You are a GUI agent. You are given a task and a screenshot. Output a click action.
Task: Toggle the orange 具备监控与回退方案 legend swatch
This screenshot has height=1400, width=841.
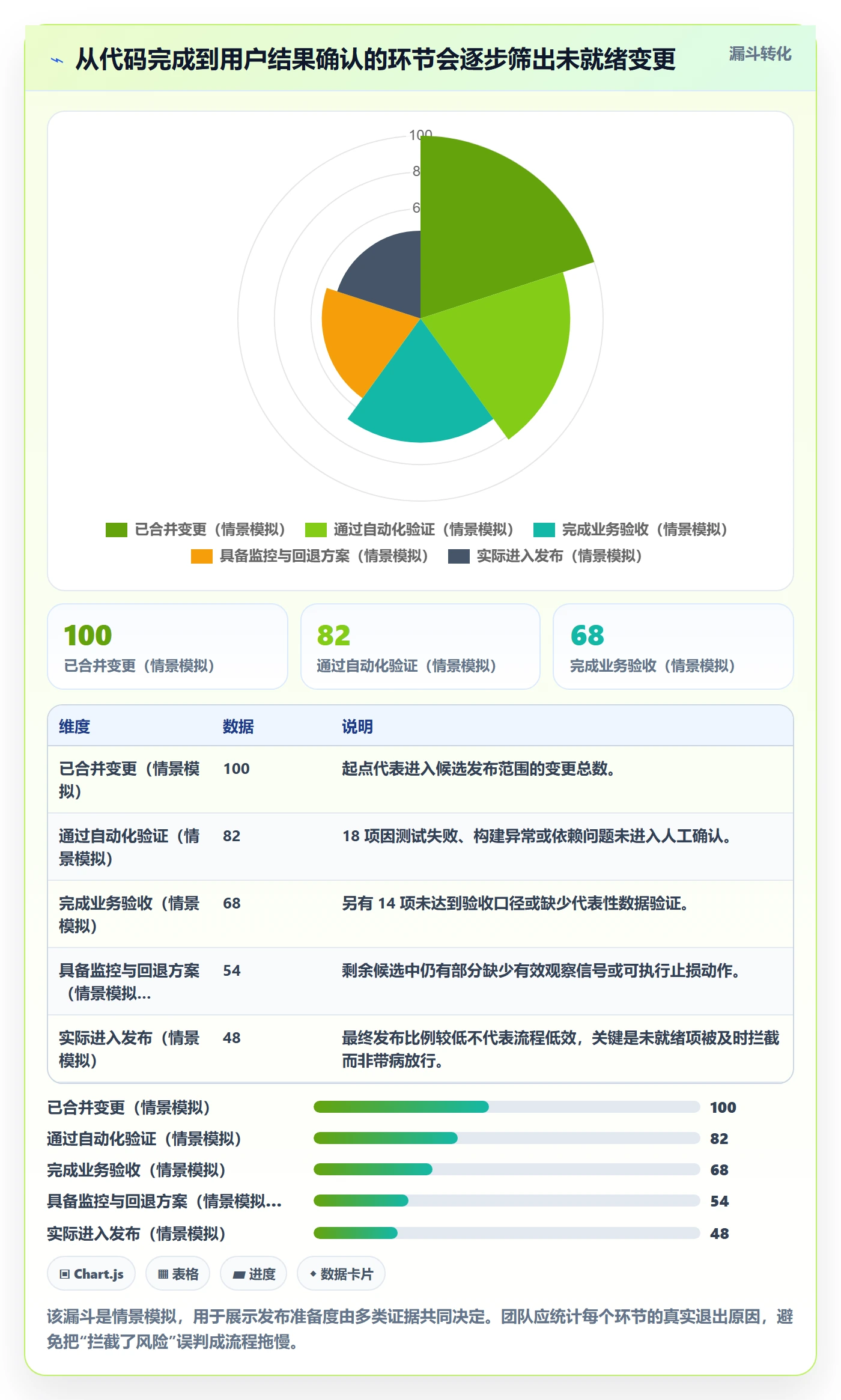tap(201, 556)
